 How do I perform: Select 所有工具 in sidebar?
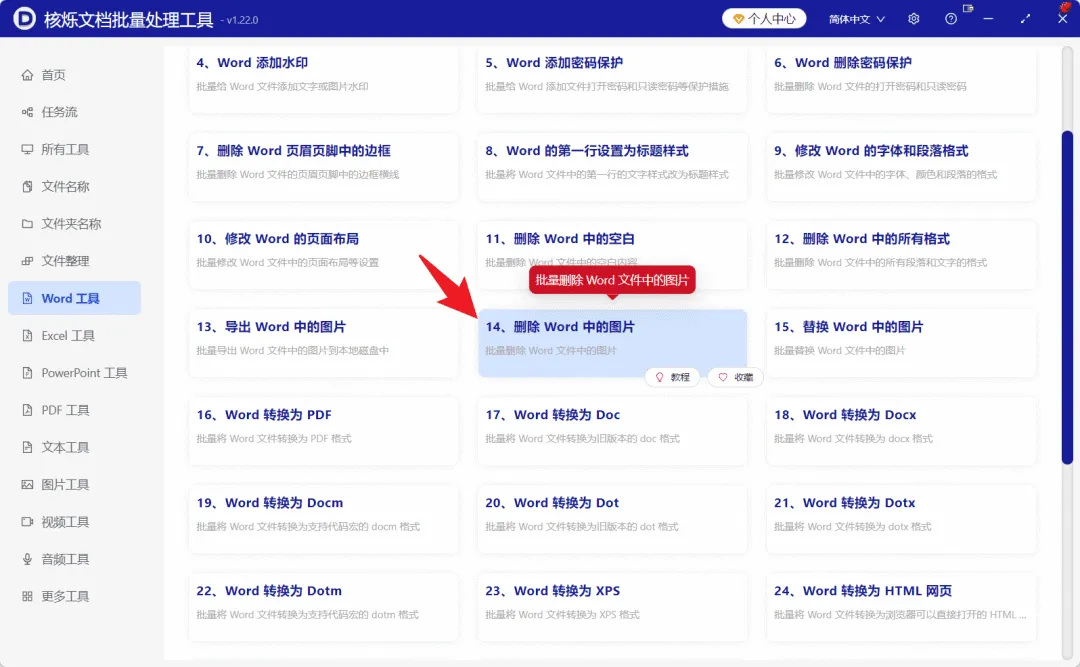pyautogui.click(x=74, y=150)
